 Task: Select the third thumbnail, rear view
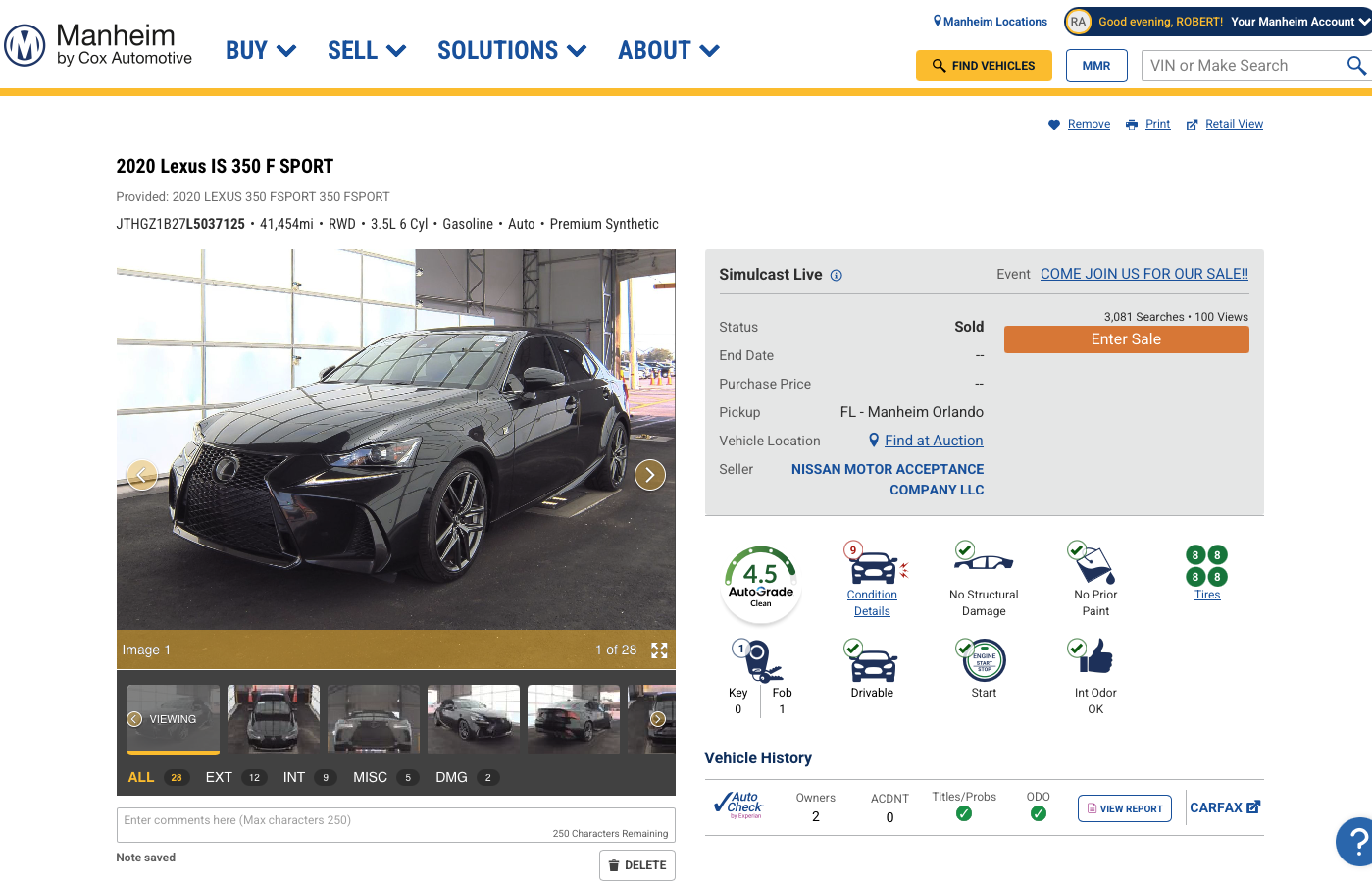[x=374, y=719]
